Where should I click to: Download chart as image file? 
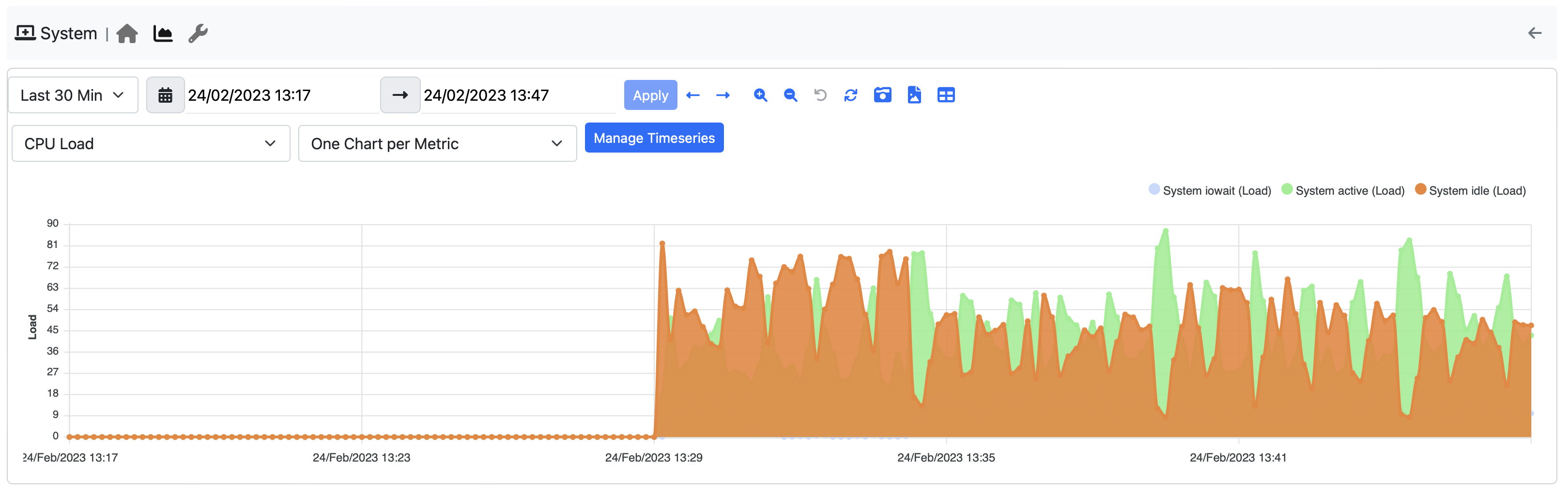[914, 95]
